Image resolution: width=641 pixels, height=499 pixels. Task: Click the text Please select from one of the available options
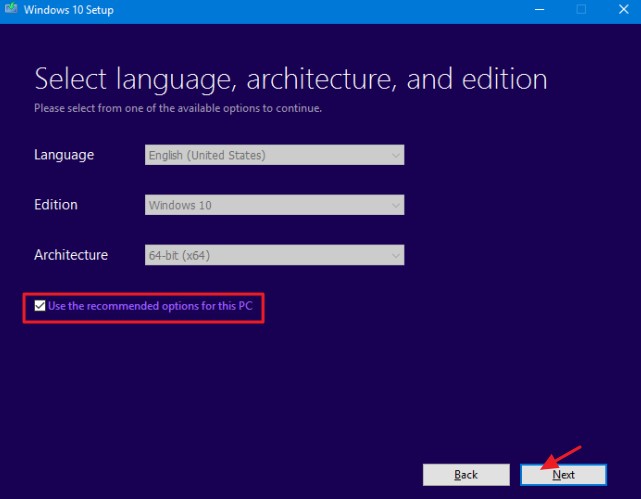tap(178, 108)
